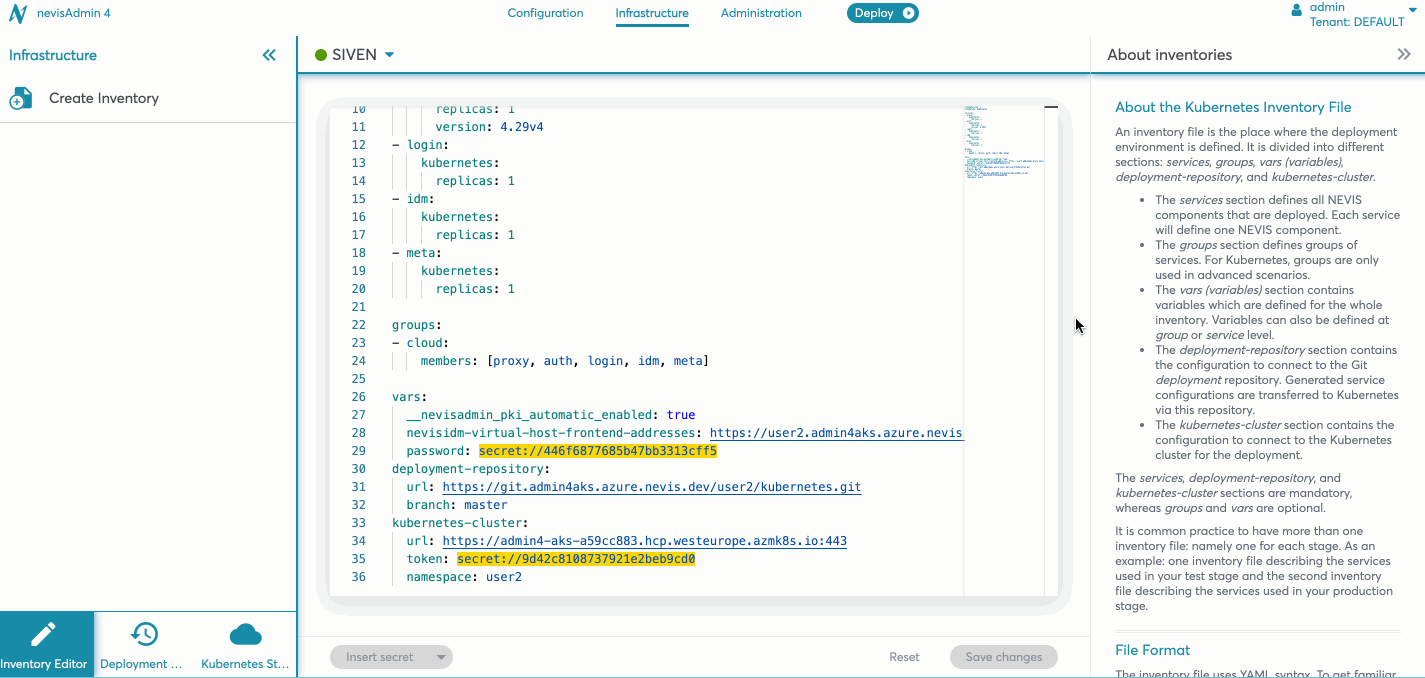Viewport: 1425px width, 678px height.
Task: Collapse the About inventories help panel
Action: coord(1403,55)
